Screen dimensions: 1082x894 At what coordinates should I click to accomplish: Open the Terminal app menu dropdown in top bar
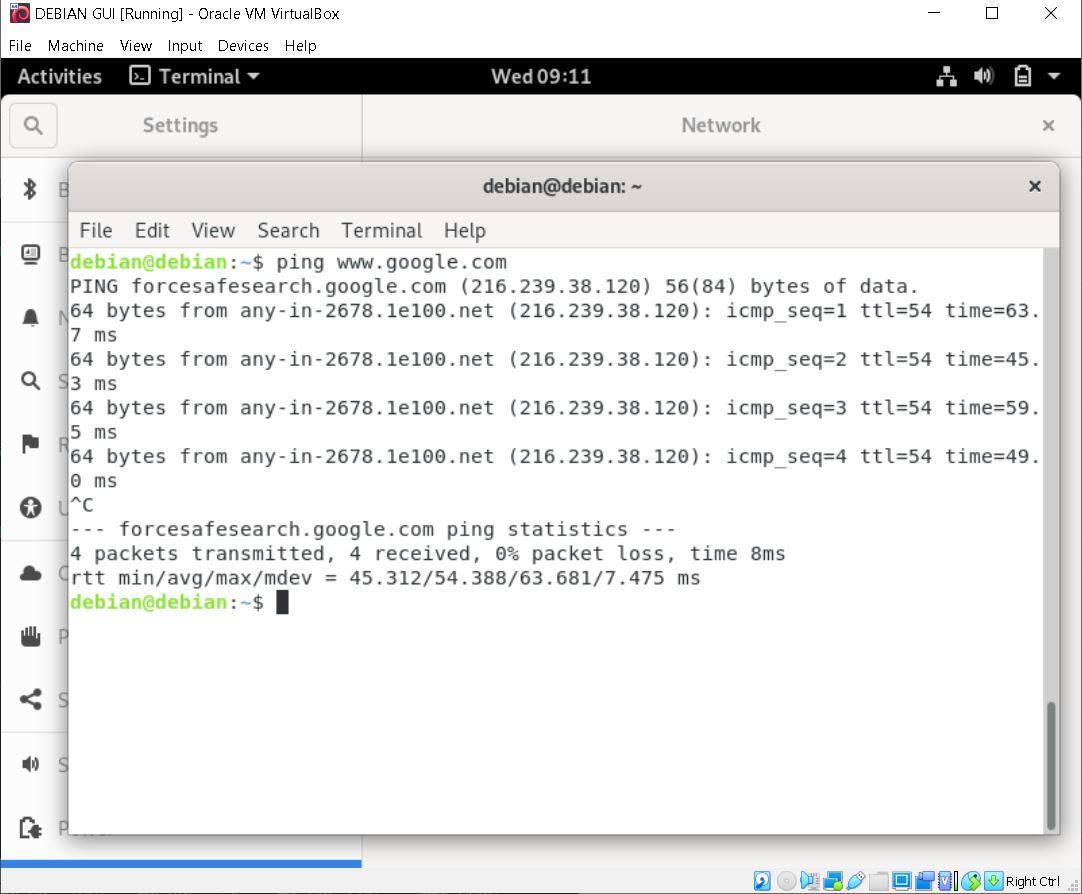pyautogui.click(x=195, y=76)
